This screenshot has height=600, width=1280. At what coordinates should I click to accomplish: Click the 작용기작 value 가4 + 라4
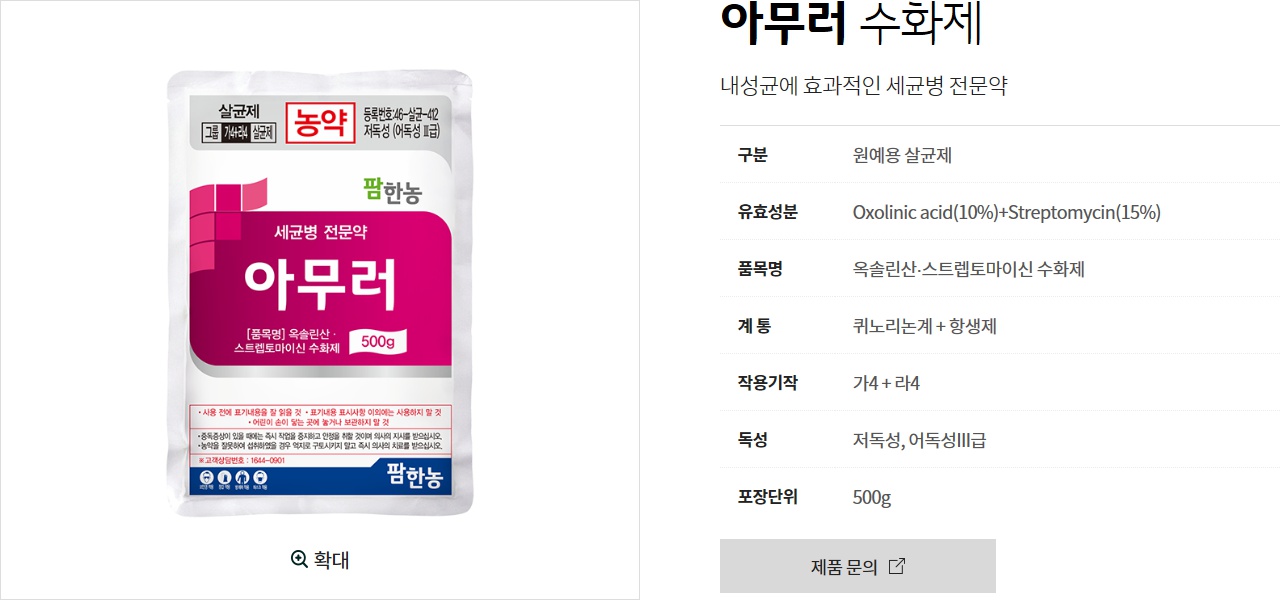[885, 383]
